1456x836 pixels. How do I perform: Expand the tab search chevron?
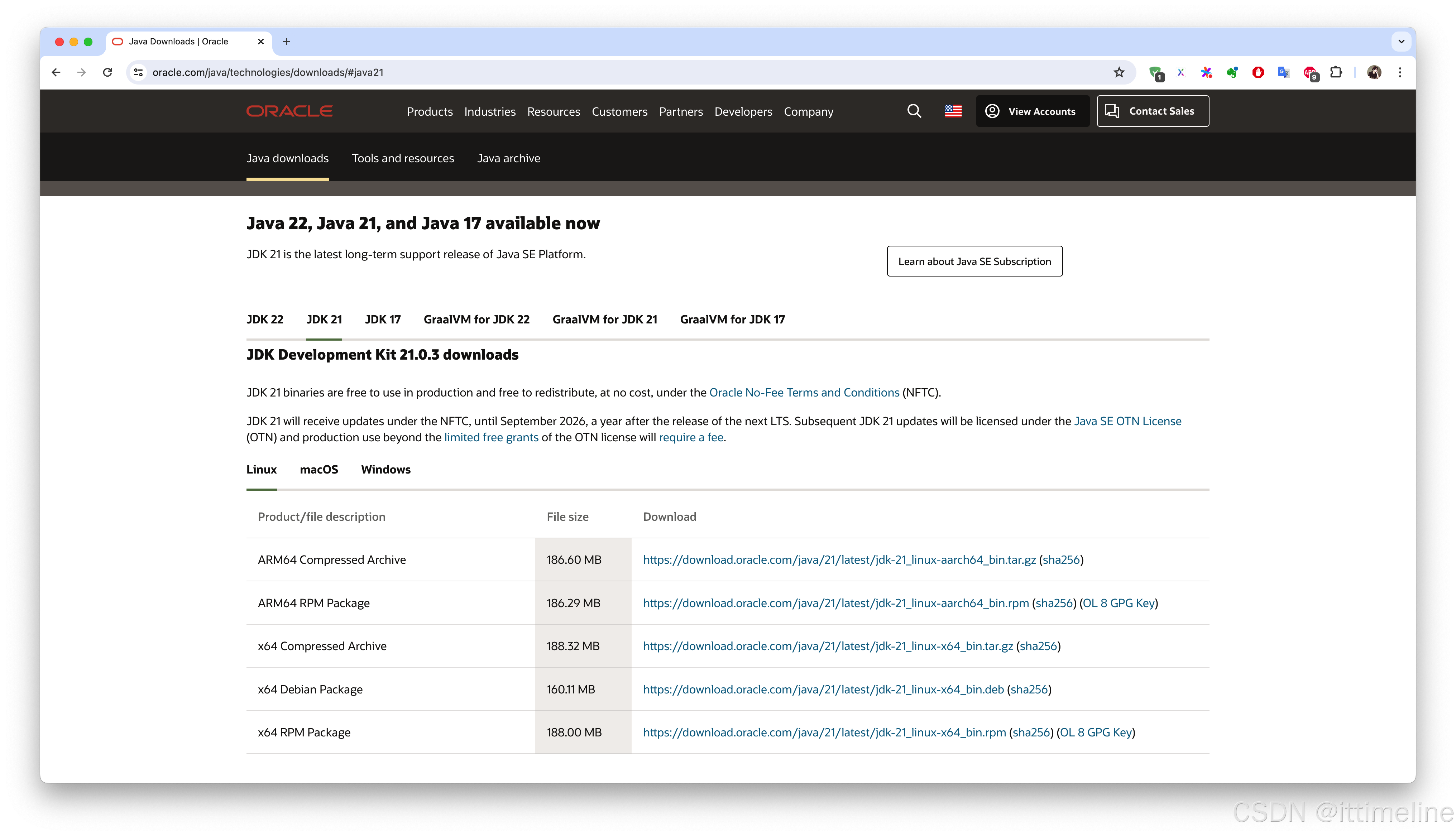point(1401,41)
